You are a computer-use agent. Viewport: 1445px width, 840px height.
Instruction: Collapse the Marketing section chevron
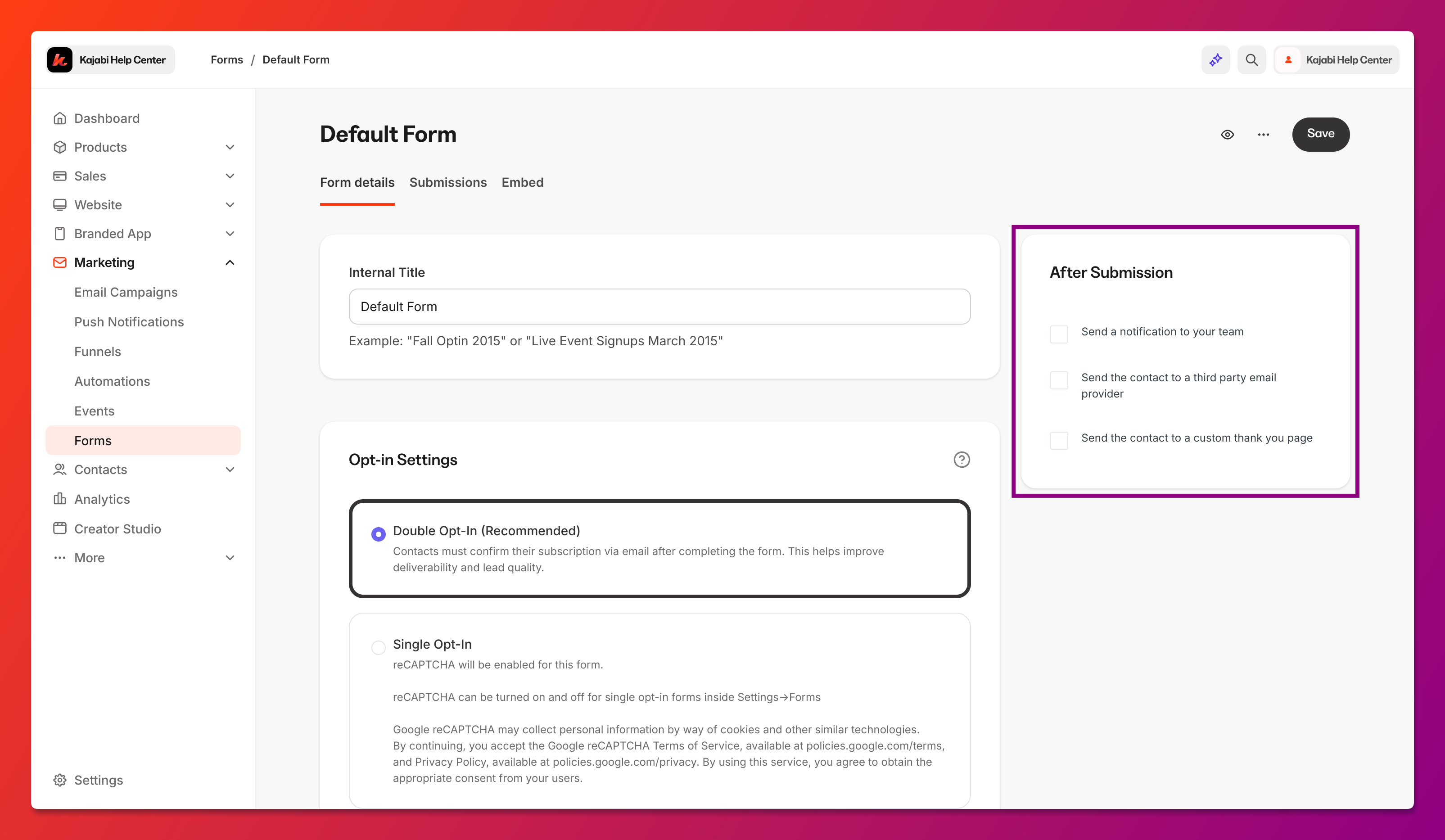230,262
